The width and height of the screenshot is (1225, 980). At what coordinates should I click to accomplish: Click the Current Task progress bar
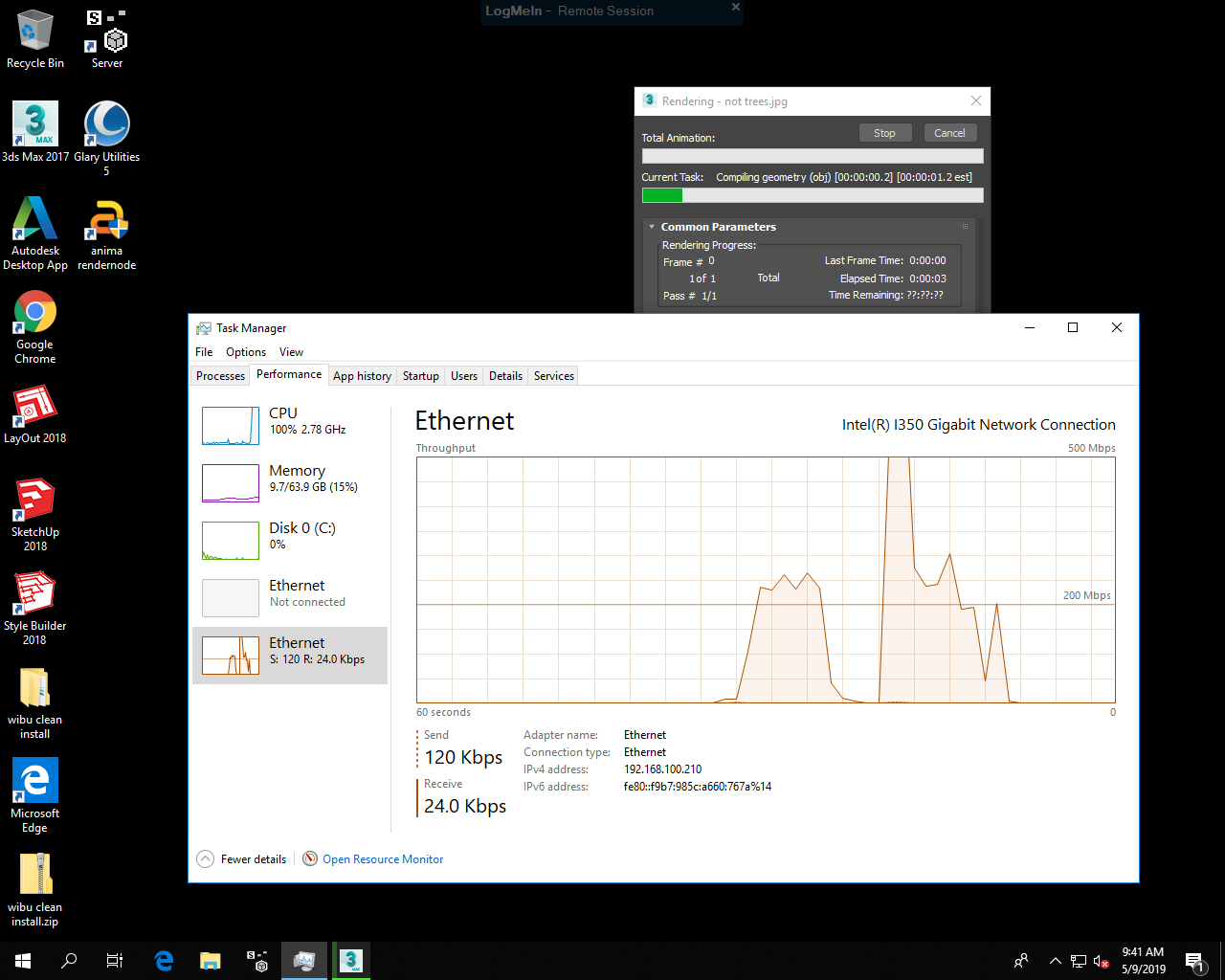[x=813, y=195]
